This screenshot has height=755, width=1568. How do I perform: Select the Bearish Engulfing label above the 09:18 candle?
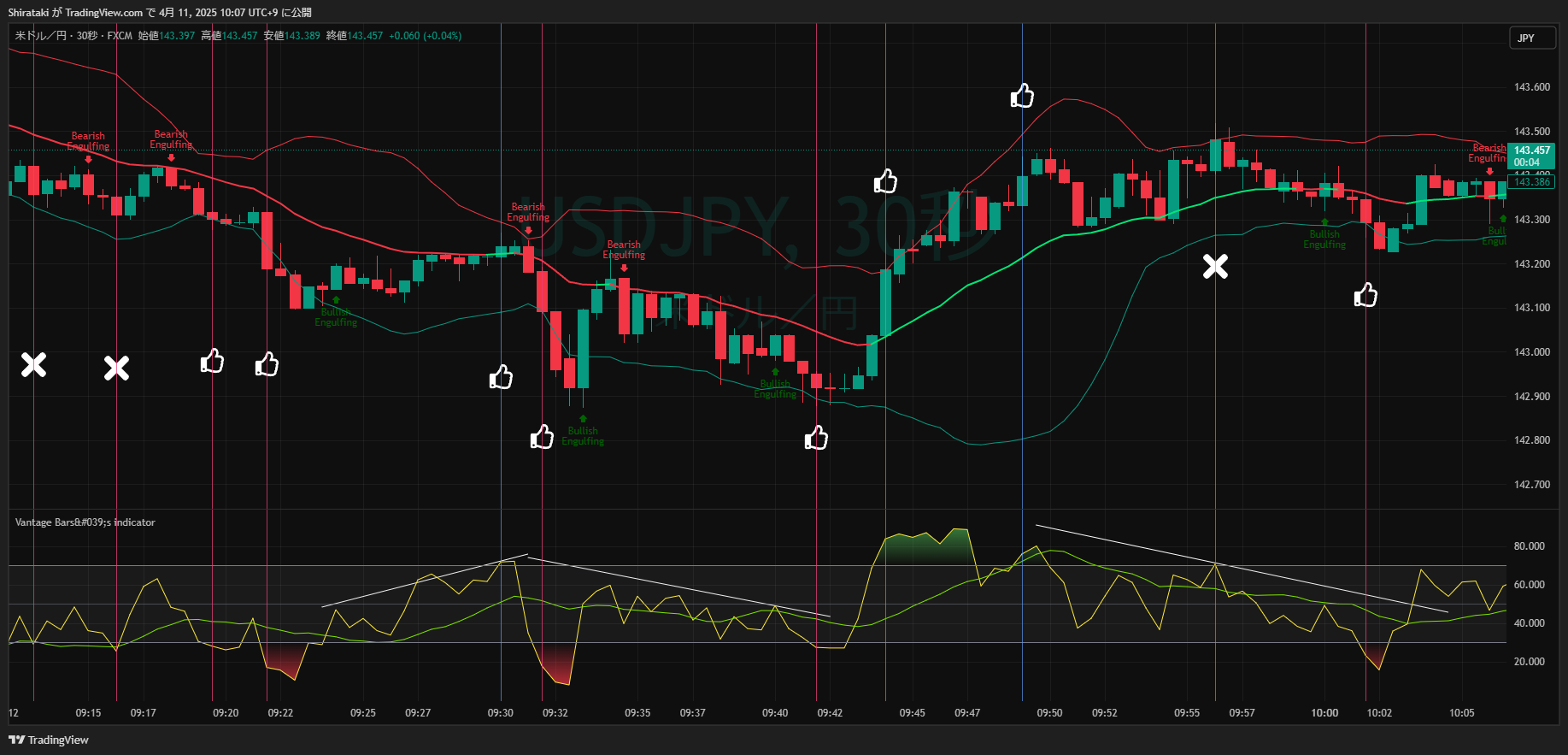[x=171, y=139]
